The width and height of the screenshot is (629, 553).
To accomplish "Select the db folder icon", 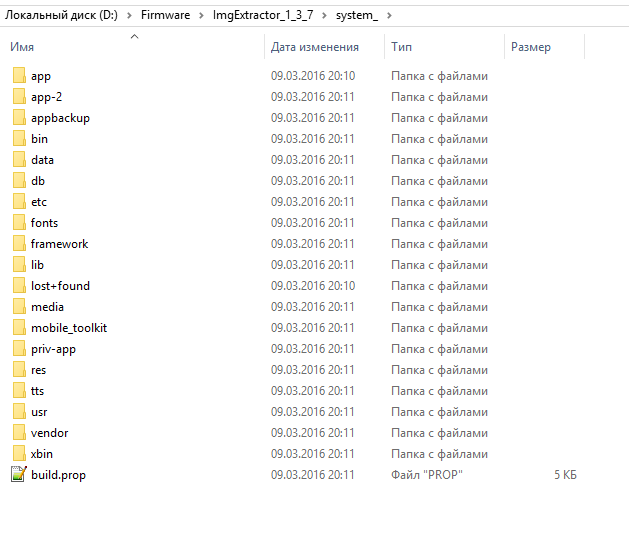I will point(19,180).
